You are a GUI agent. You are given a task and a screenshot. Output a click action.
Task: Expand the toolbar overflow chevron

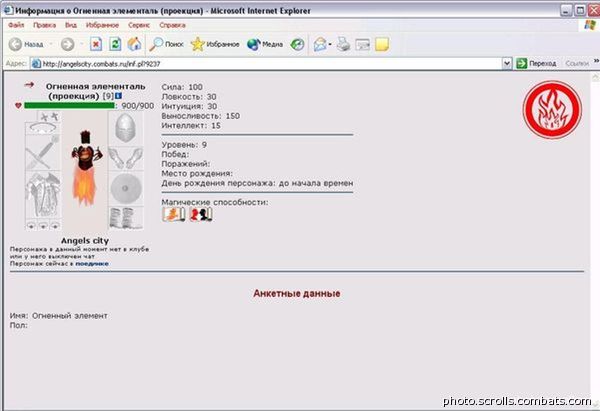596,61
